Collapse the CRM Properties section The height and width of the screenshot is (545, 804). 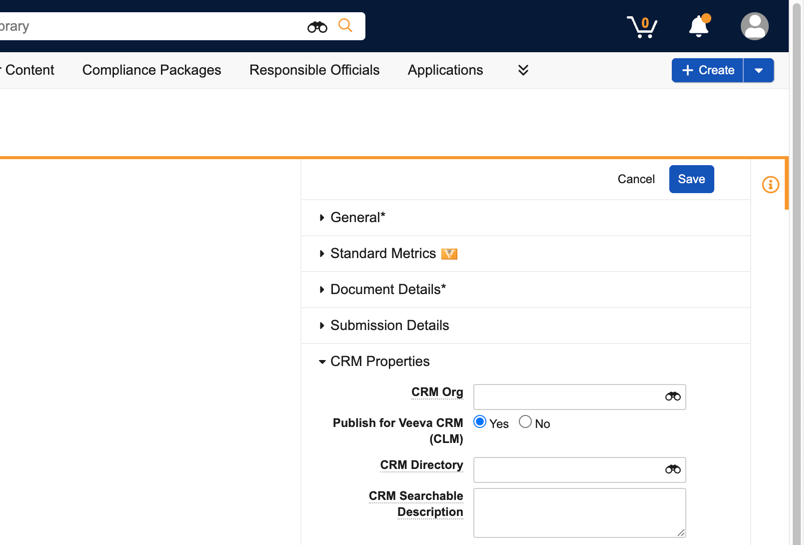click(379, 361)
